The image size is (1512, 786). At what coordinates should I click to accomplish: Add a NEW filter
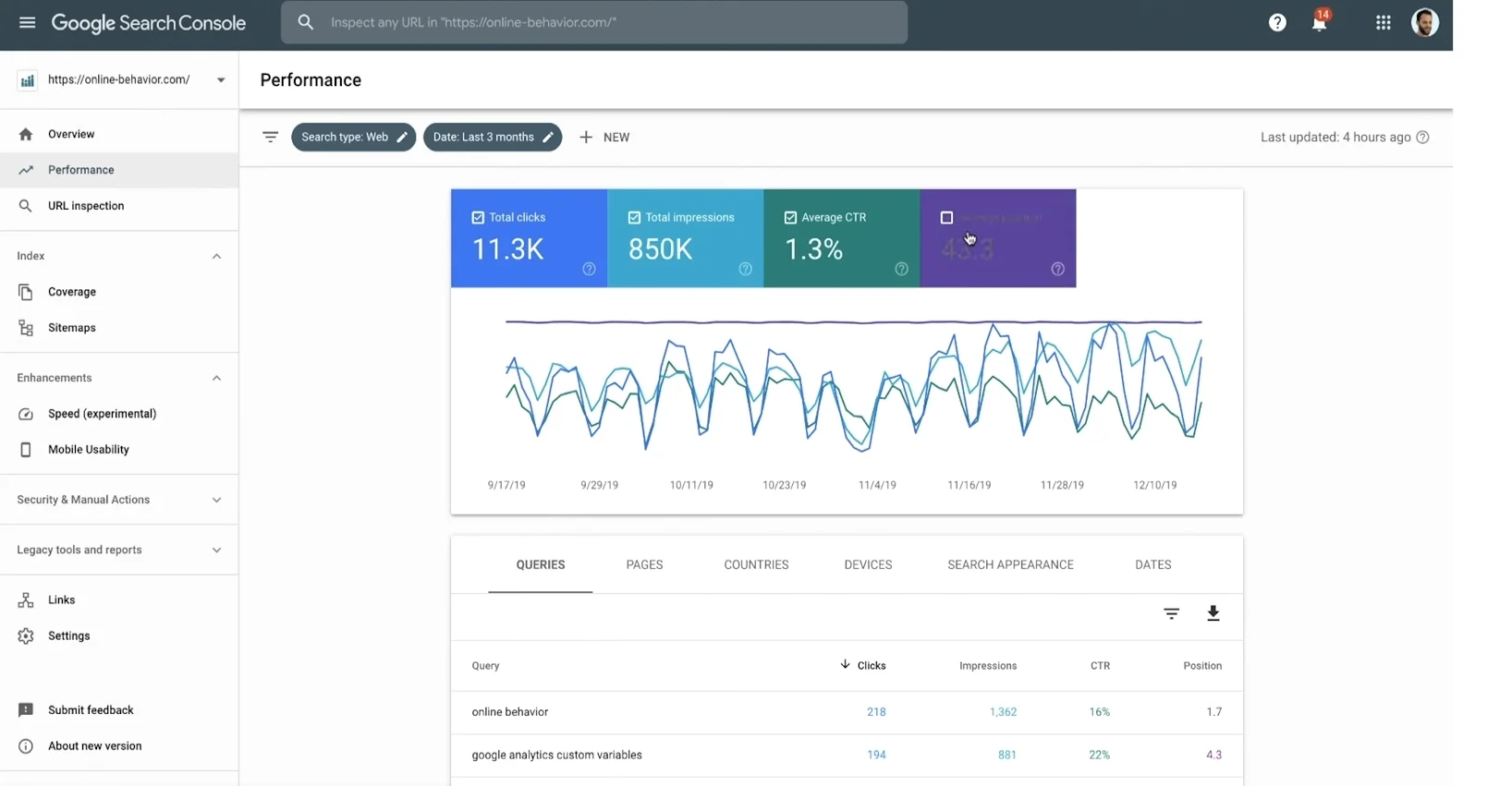(604, 137)
